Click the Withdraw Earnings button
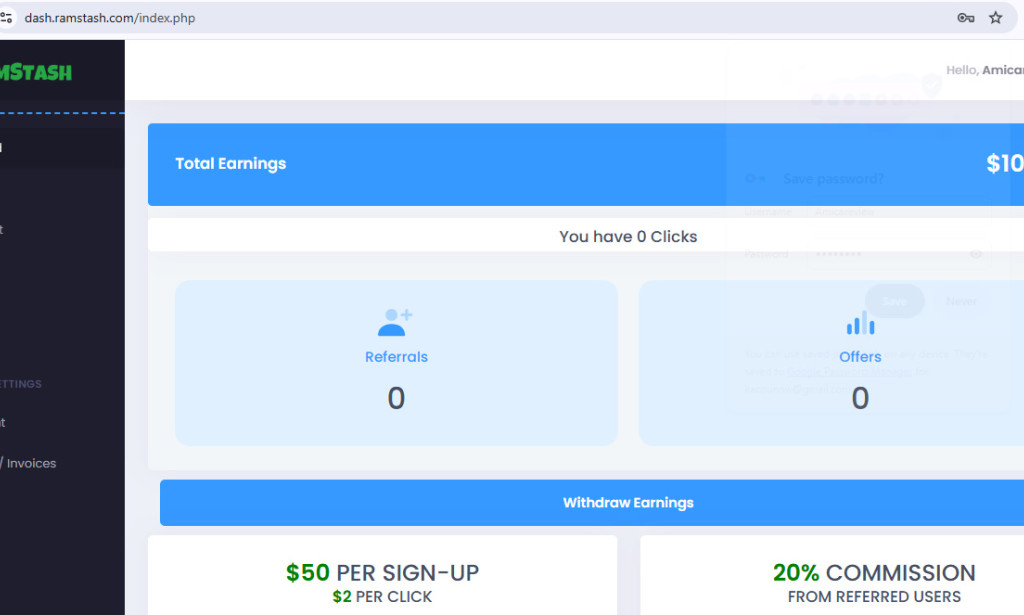1024x615 pixels. pos(628,503)
